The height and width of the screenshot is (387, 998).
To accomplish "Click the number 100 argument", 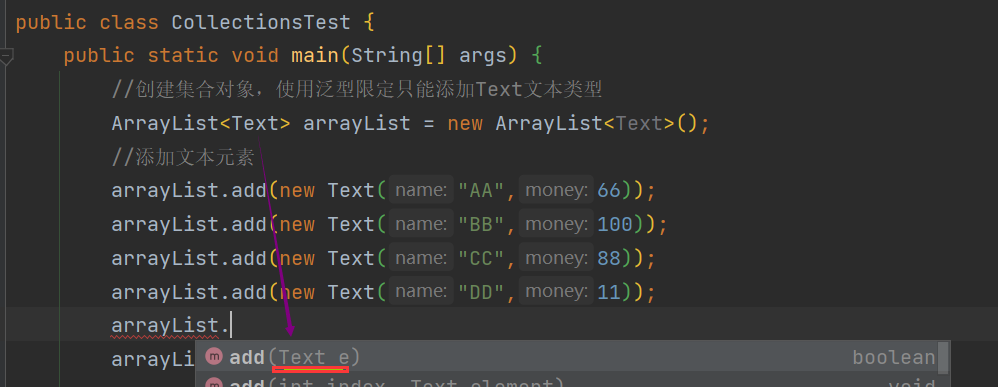I will coord(615,224).
